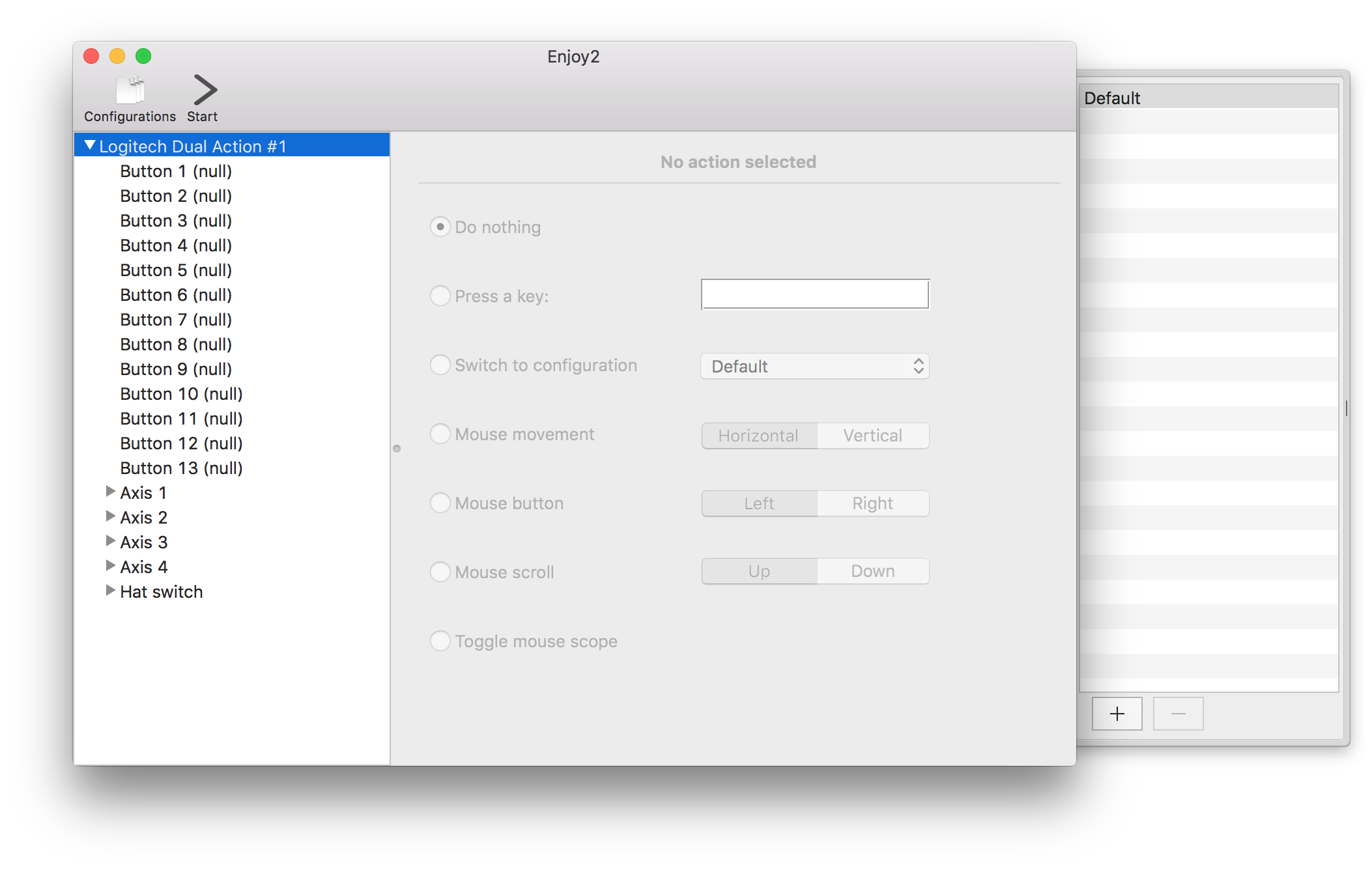1372x870 pixels.
Task: Select Button 12 (null) row
Action: (232, 443)
